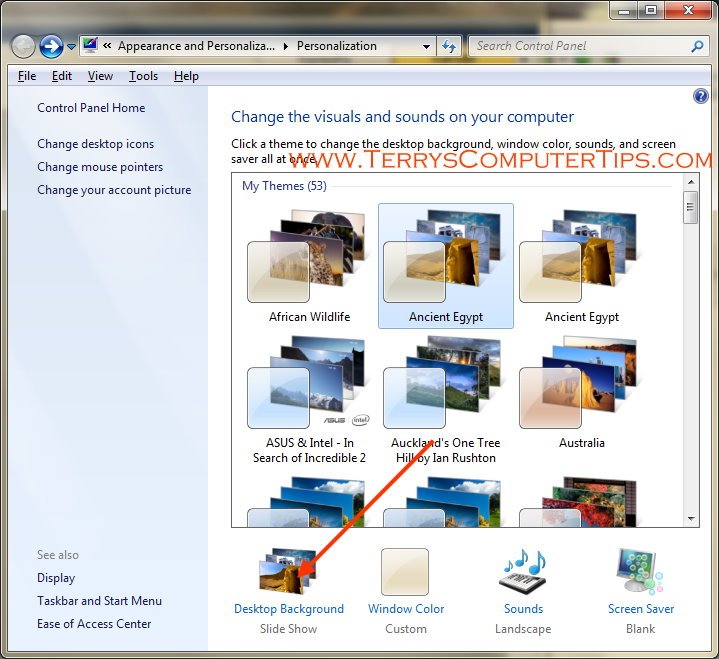Go to Control Panel Home
This screenshot has height=659, width=719.
(91, 108)
